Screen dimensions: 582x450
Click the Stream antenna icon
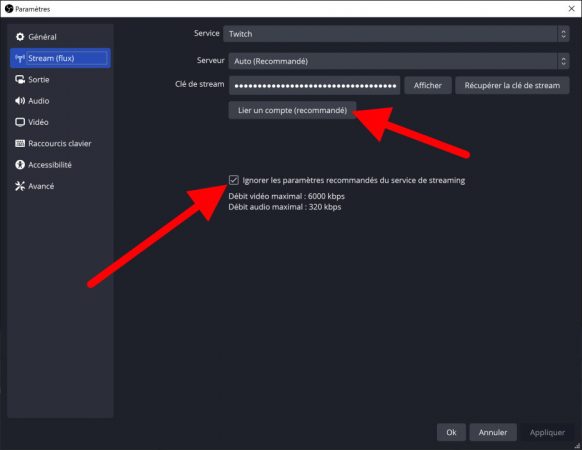[20, 58]
